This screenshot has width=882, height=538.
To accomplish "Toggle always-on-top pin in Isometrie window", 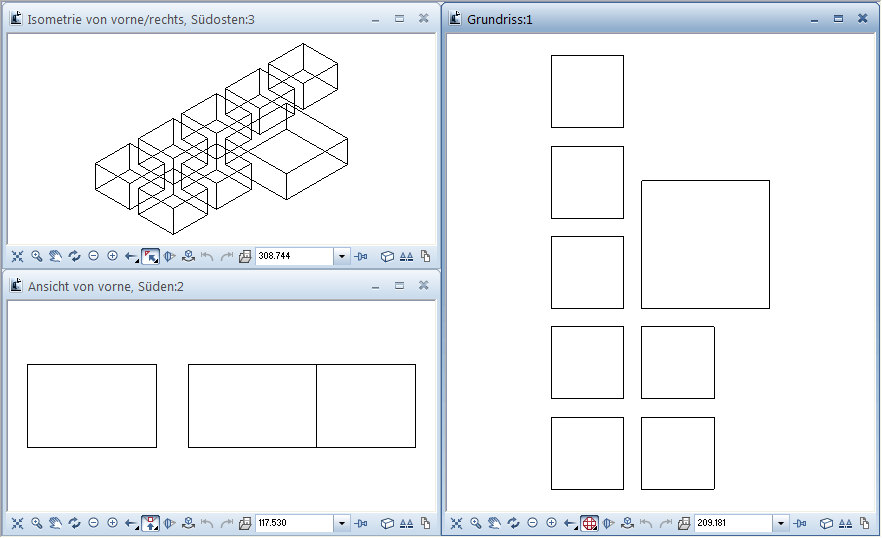I will tap(361, 257).
